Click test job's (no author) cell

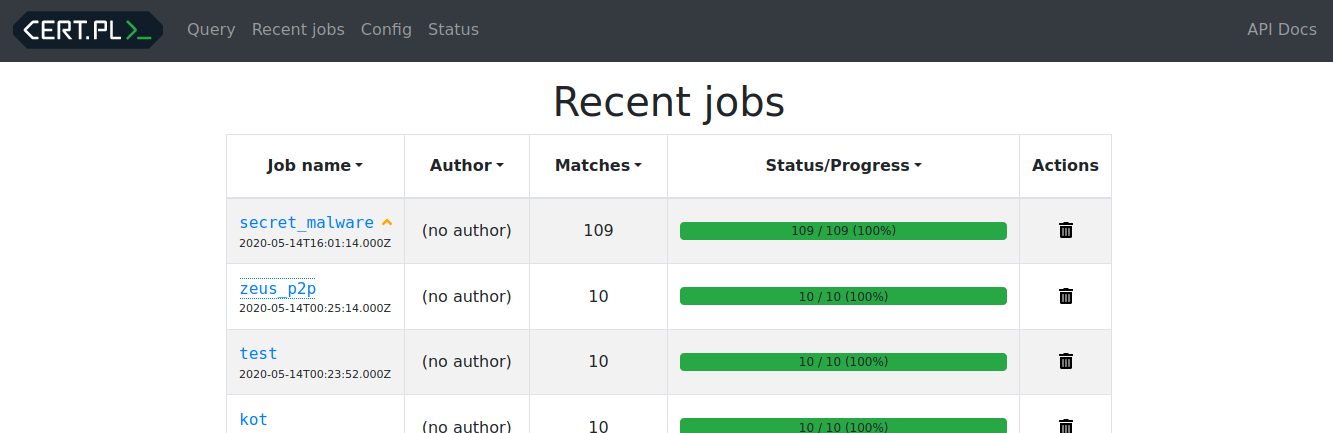point(467,362)
